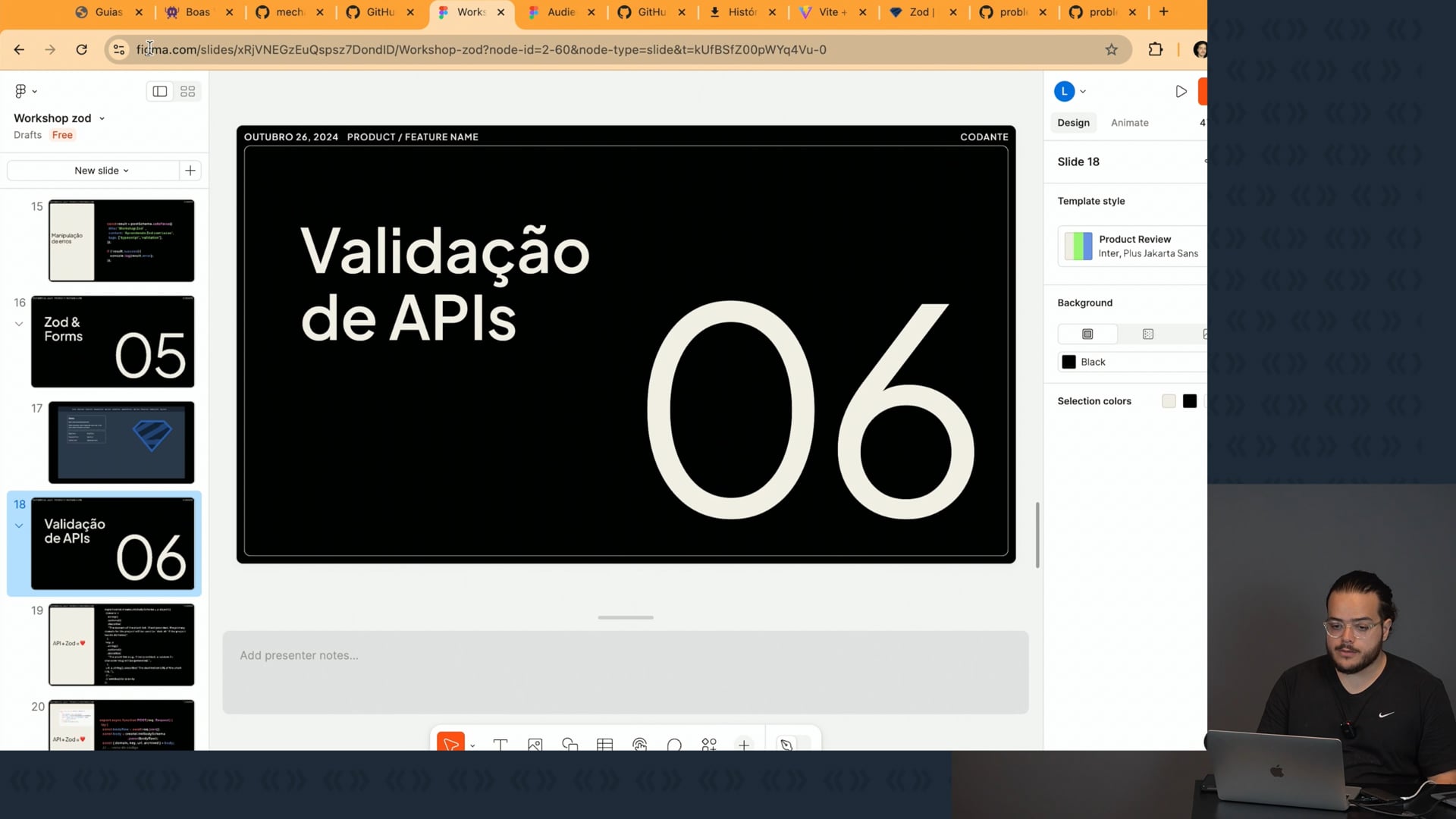1456x819 pixels.
Task: Open the components and assets tool
Action: [x=709, y=745]
